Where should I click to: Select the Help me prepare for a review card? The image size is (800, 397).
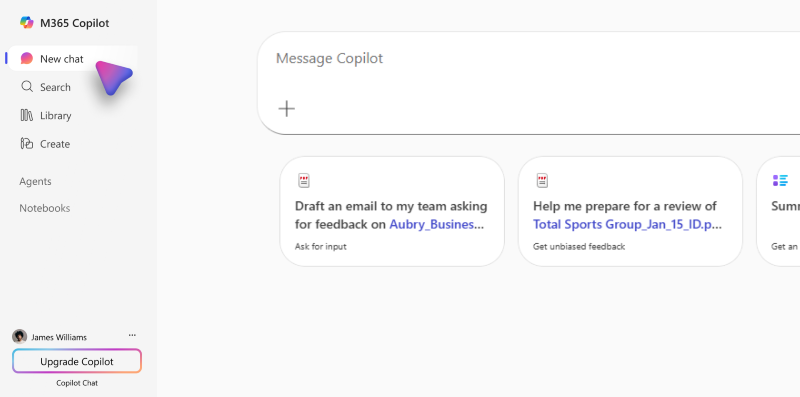click(x=630, y=211)
